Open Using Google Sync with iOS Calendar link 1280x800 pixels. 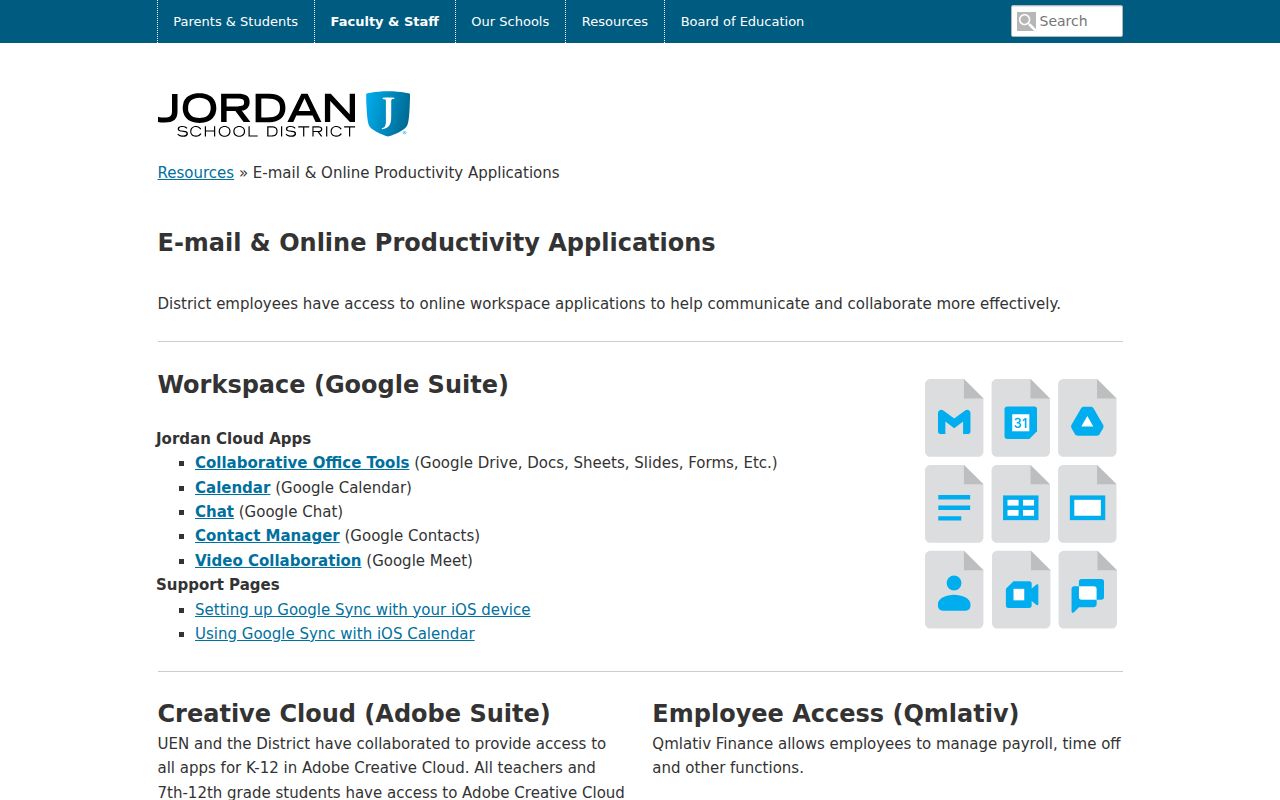click(x=335, y=633)
